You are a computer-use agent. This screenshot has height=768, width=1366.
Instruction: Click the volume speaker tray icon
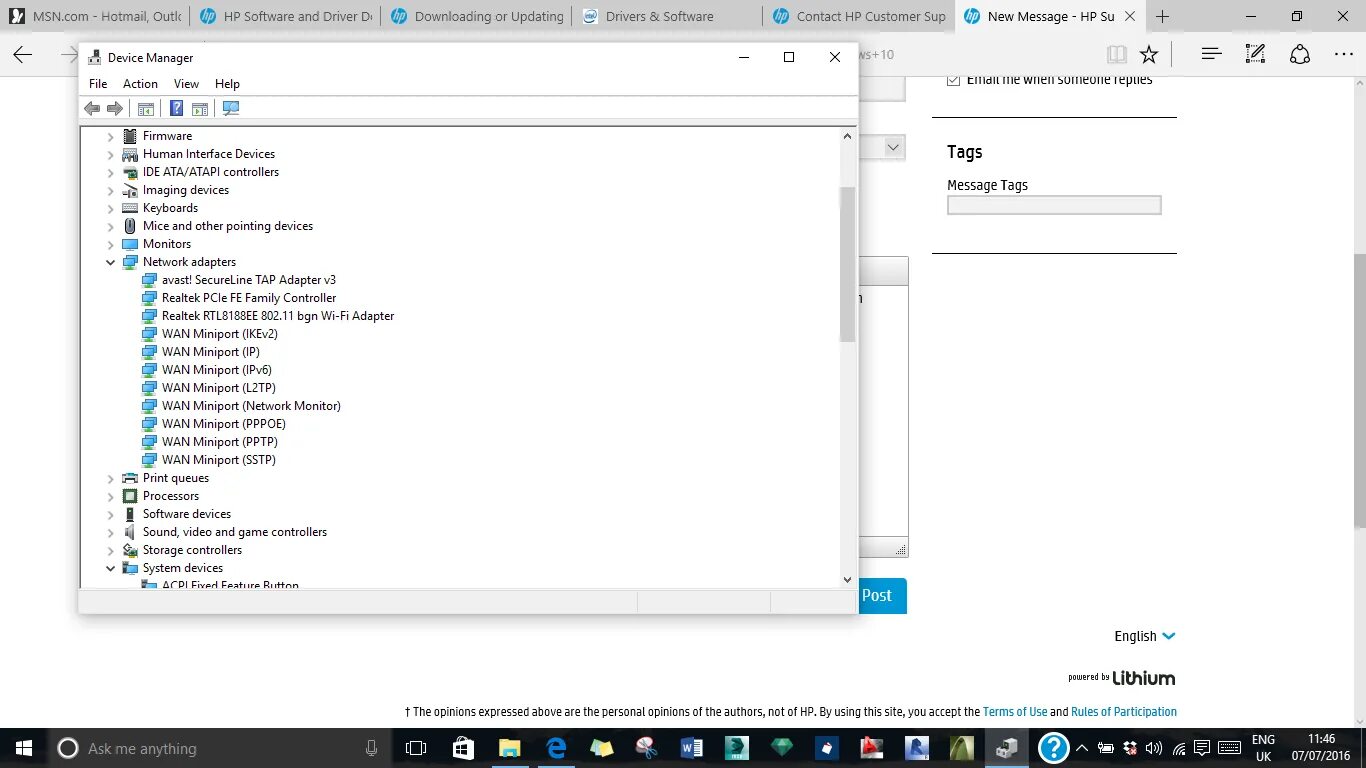pos(1154,748)
